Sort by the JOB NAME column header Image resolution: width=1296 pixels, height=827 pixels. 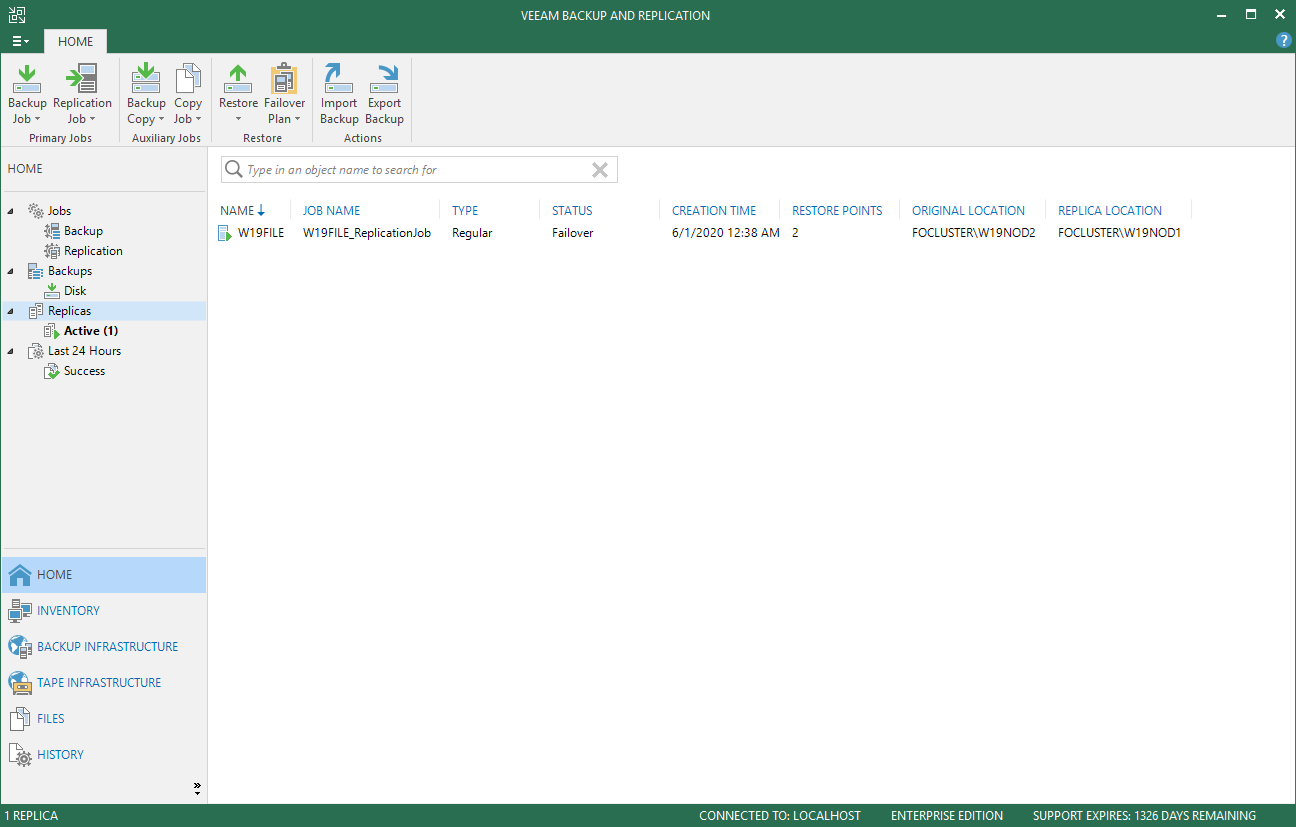(332, 211)
